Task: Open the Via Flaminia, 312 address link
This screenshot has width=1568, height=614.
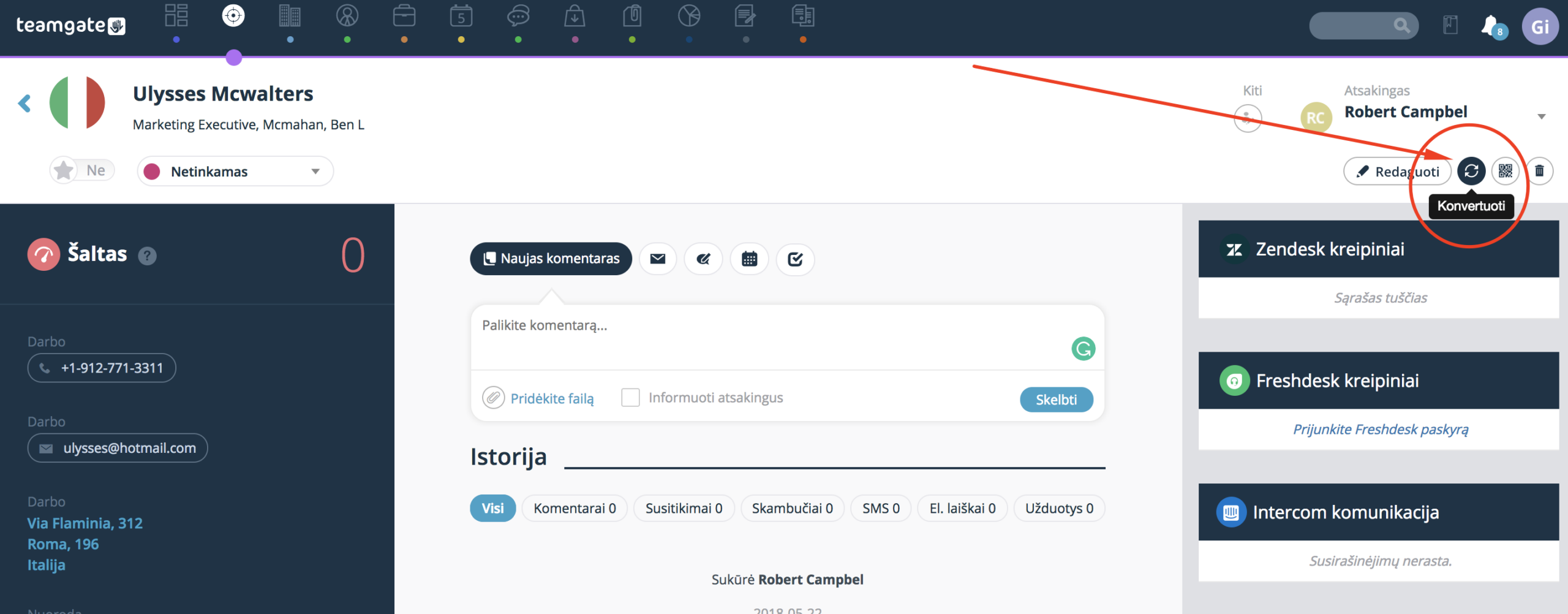Action: 85,523
